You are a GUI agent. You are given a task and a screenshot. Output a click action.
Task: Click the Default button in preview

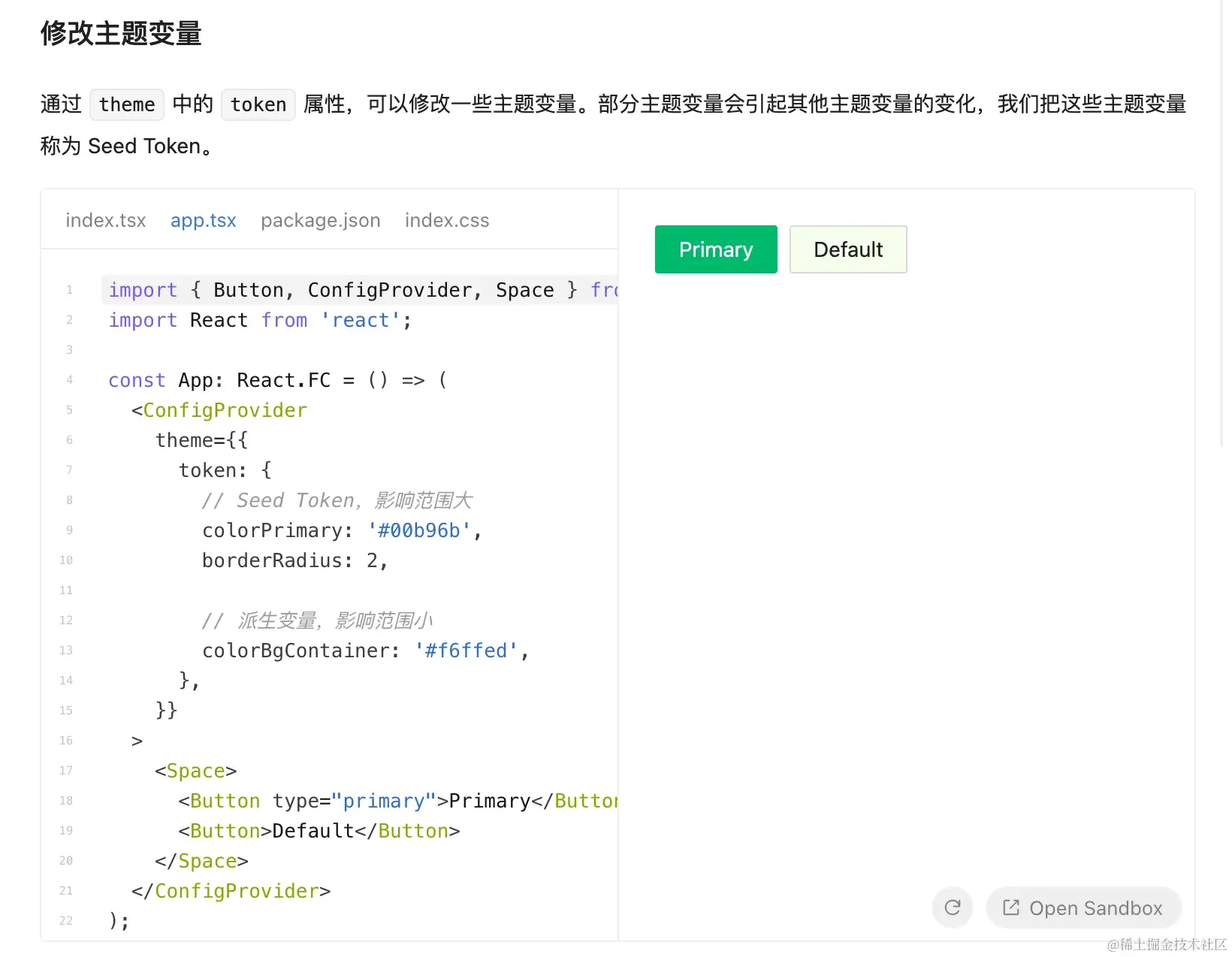coord(848,249)
